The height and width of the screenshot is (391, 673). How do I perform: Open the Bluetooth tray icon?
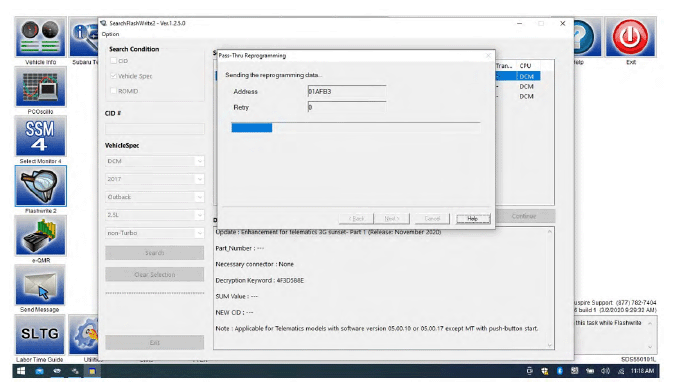pyautogui.click(x=560, y=371)
